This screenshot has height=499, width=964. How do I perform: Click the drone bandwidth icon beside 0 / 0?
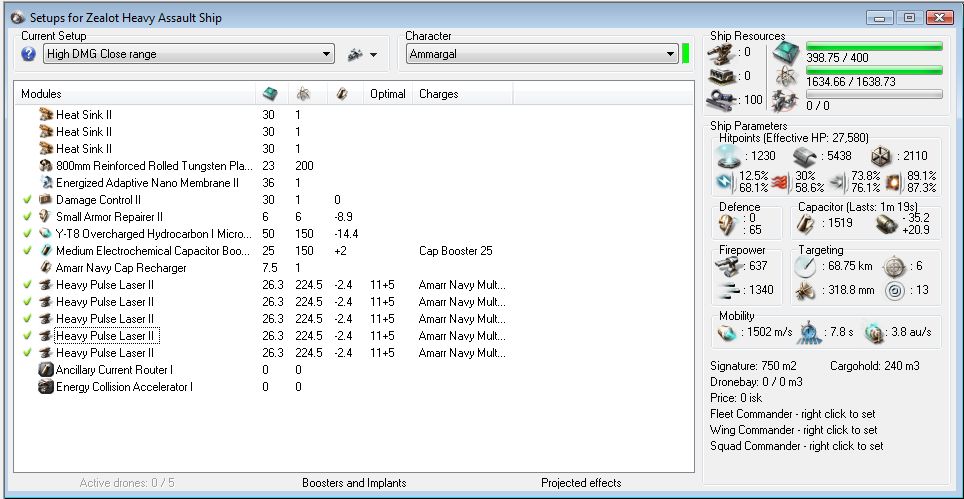tap(786, 100)
